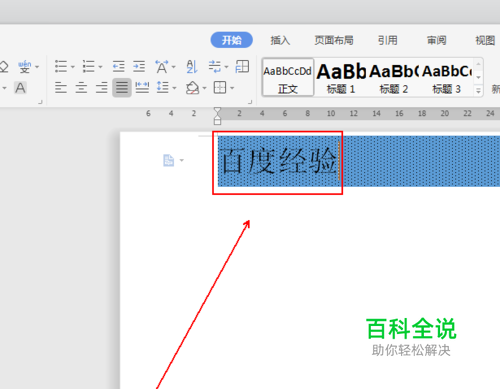
Task: Apply distributed alignment
Action: 142,88
